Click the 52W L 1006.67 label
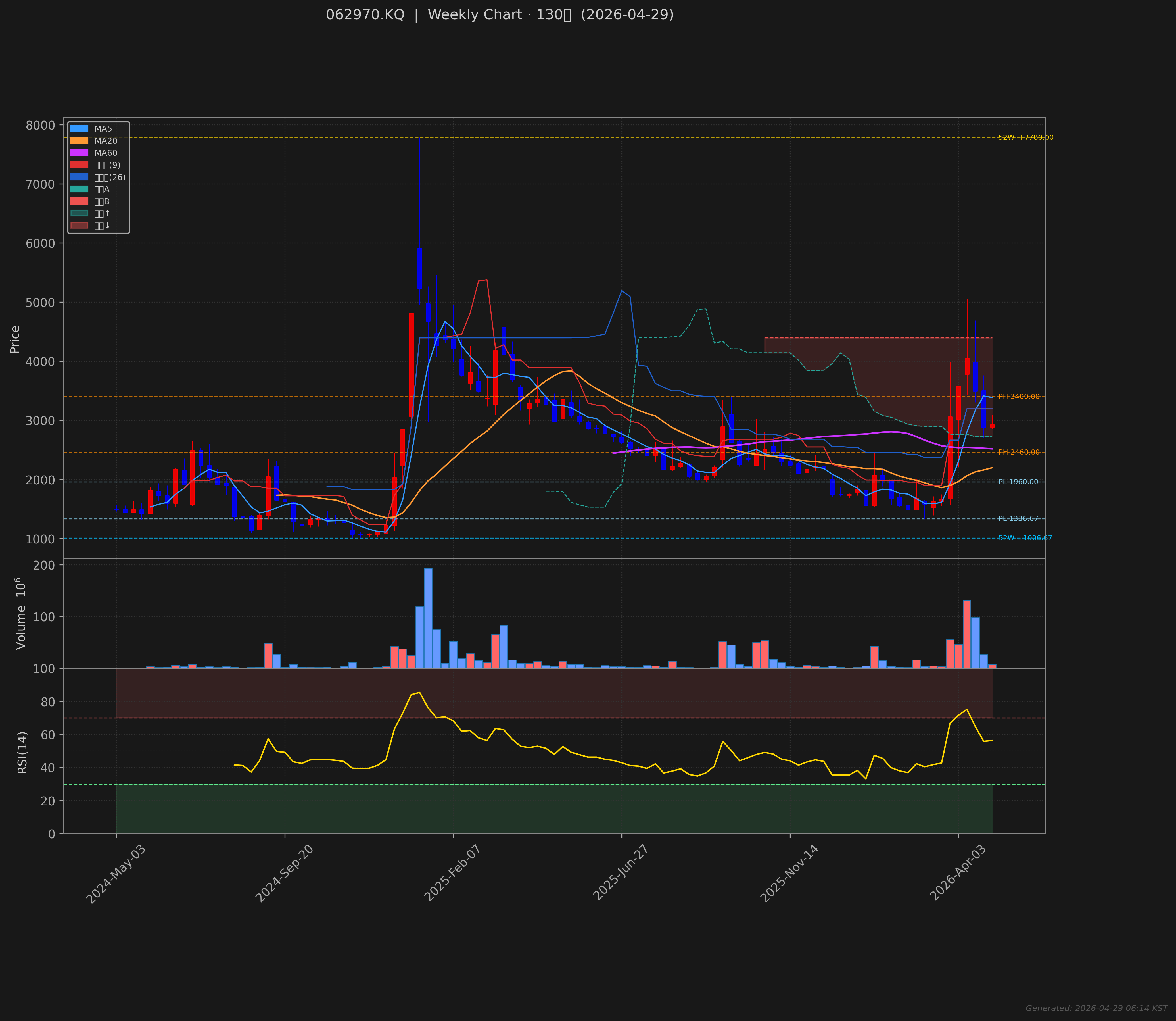This screenshot has height=1021, width=1176. pos(1025,538)
